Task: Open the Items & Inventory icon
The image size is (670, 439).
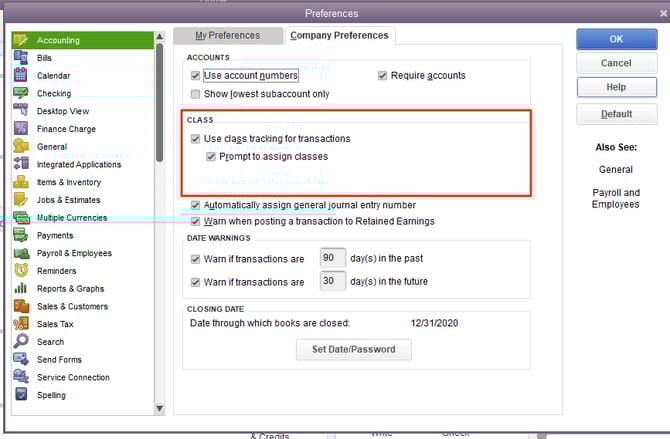Action: 21,182
